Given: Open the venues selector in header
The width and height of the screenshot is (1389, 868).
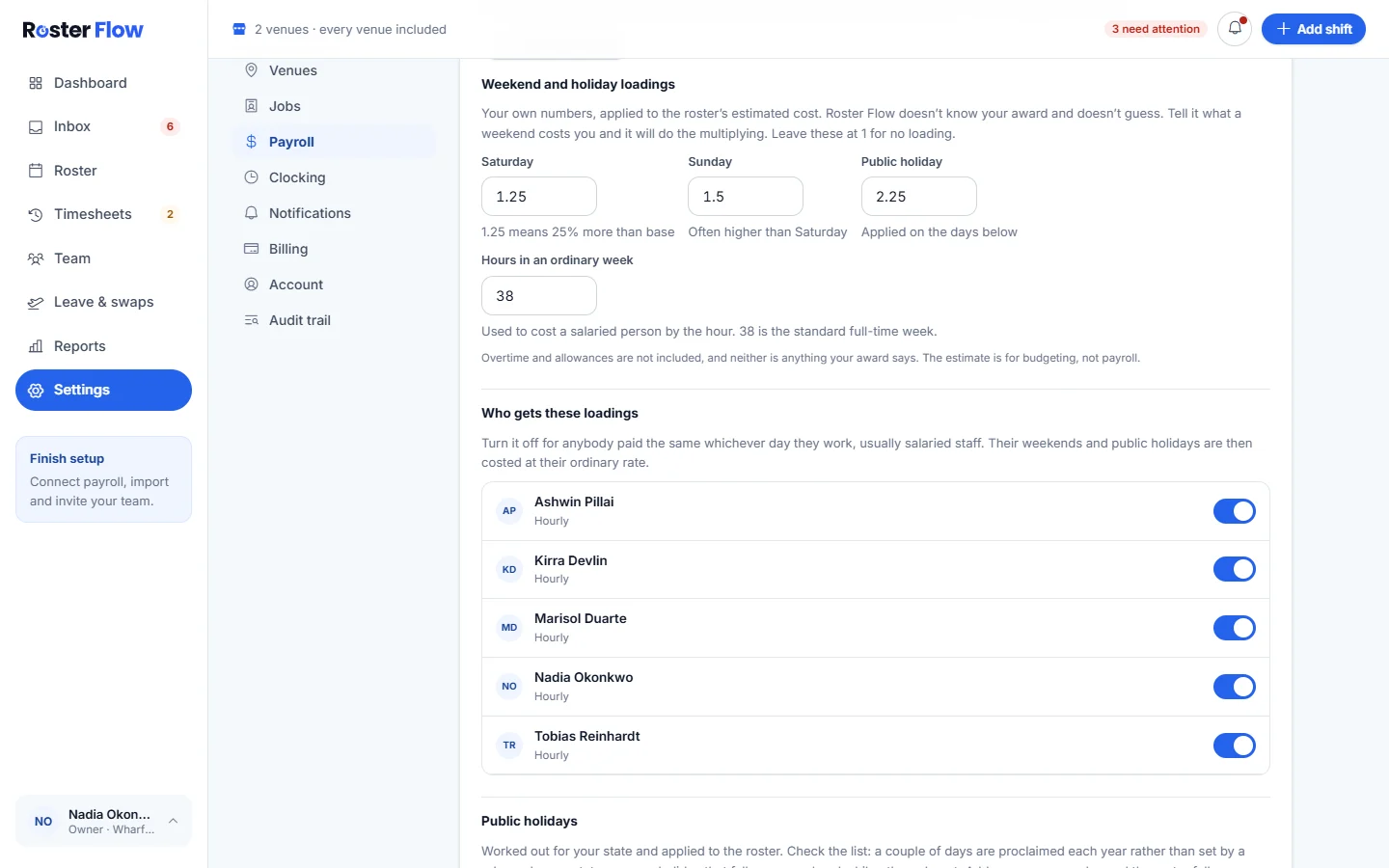Looking at the screenshot, I should 340,29.
